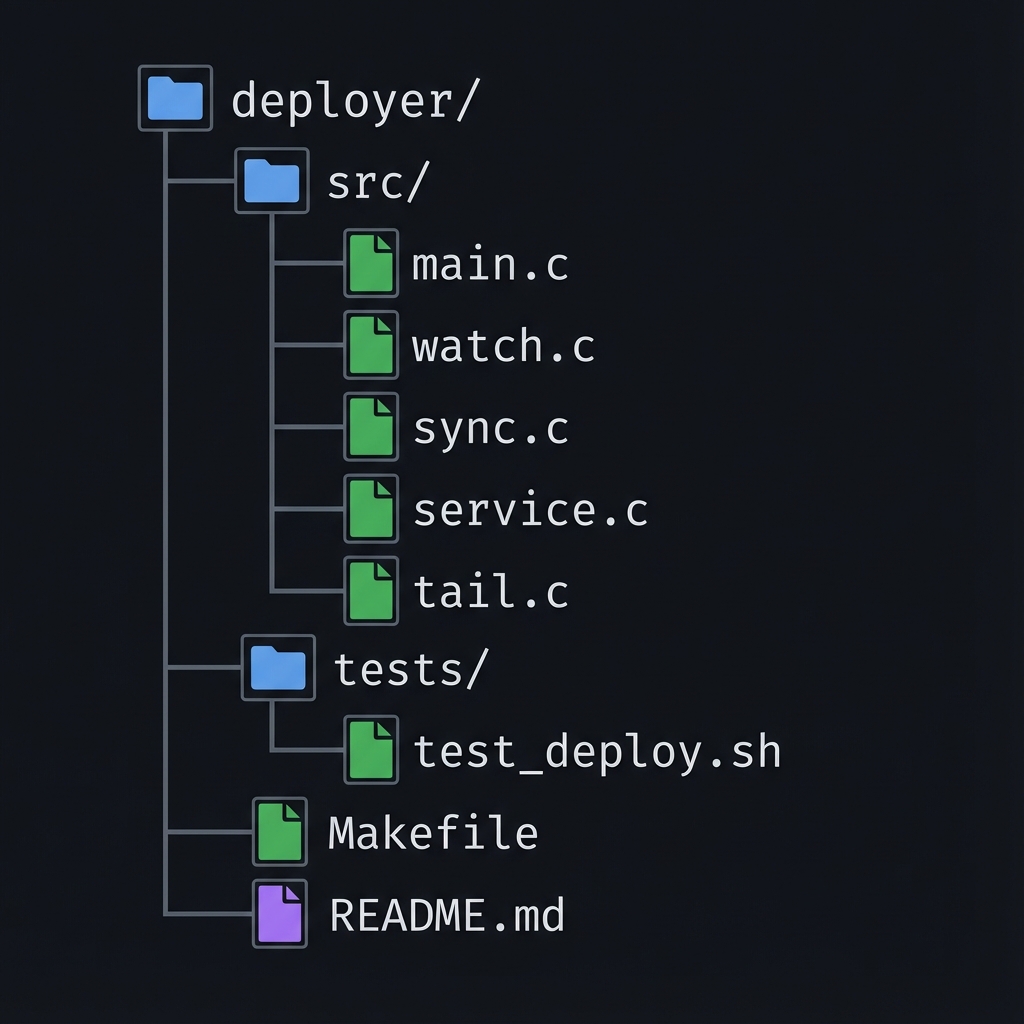Select the main.c file icon
Viewport: 1024px width, 1024px height.
(x=372, y=265)
